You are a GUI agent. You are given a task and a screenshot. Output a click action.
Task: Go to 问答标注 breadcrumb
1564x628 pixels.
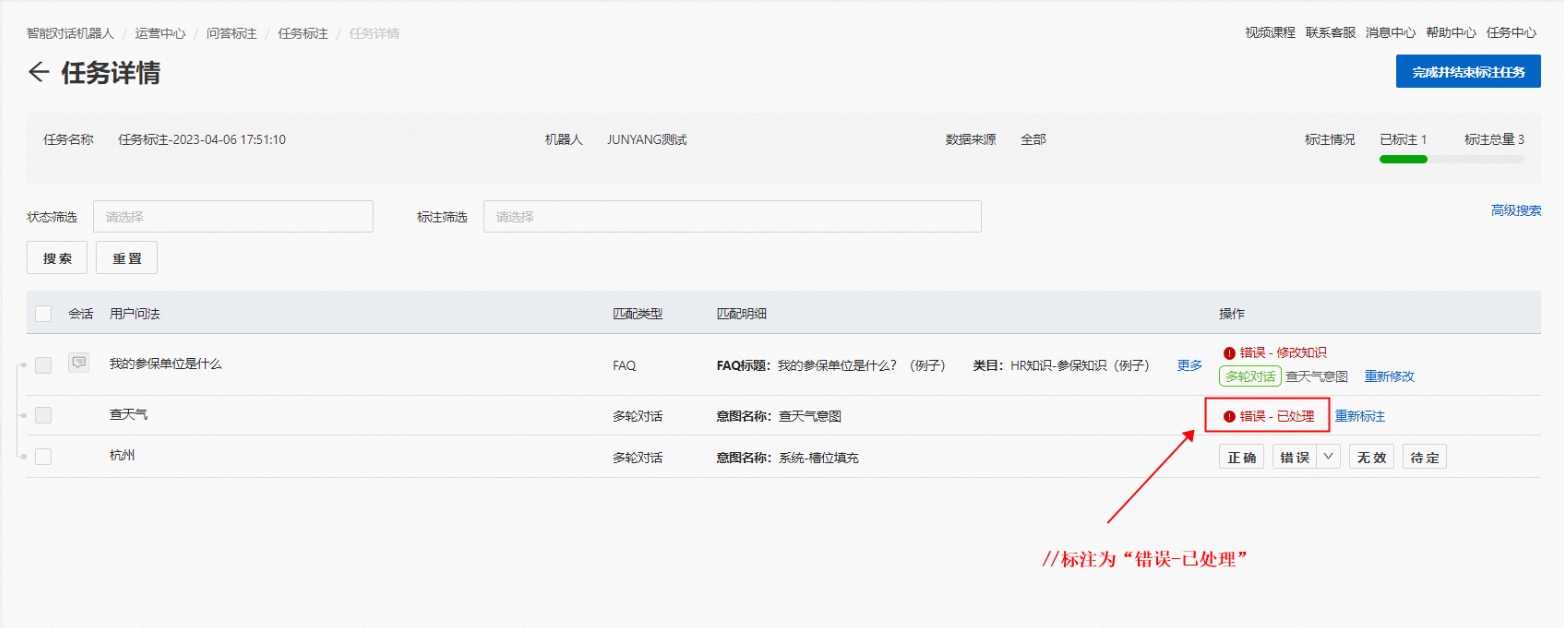[232, 33]
